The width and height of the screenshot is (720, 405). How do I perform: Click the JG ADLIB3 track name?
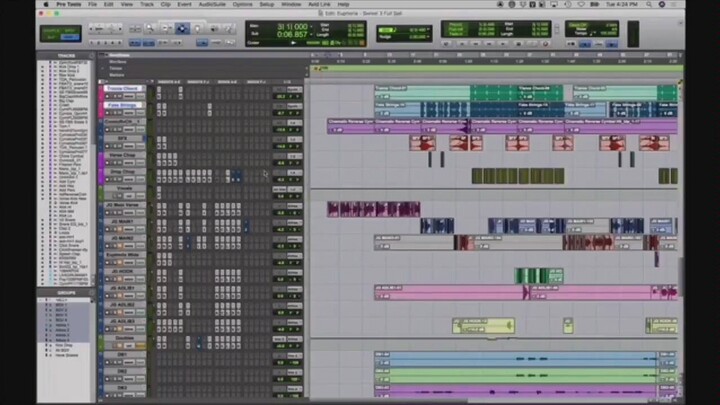[x=124, y=321]
